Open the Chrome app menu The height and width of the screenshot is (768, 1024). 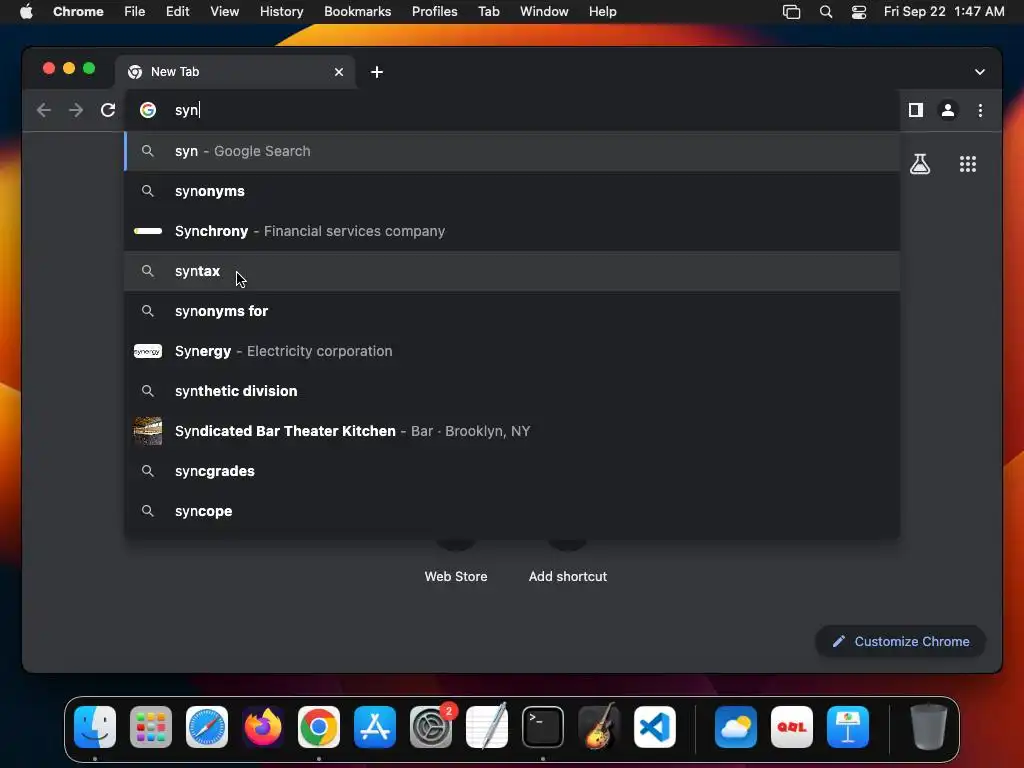click(78, 12)
